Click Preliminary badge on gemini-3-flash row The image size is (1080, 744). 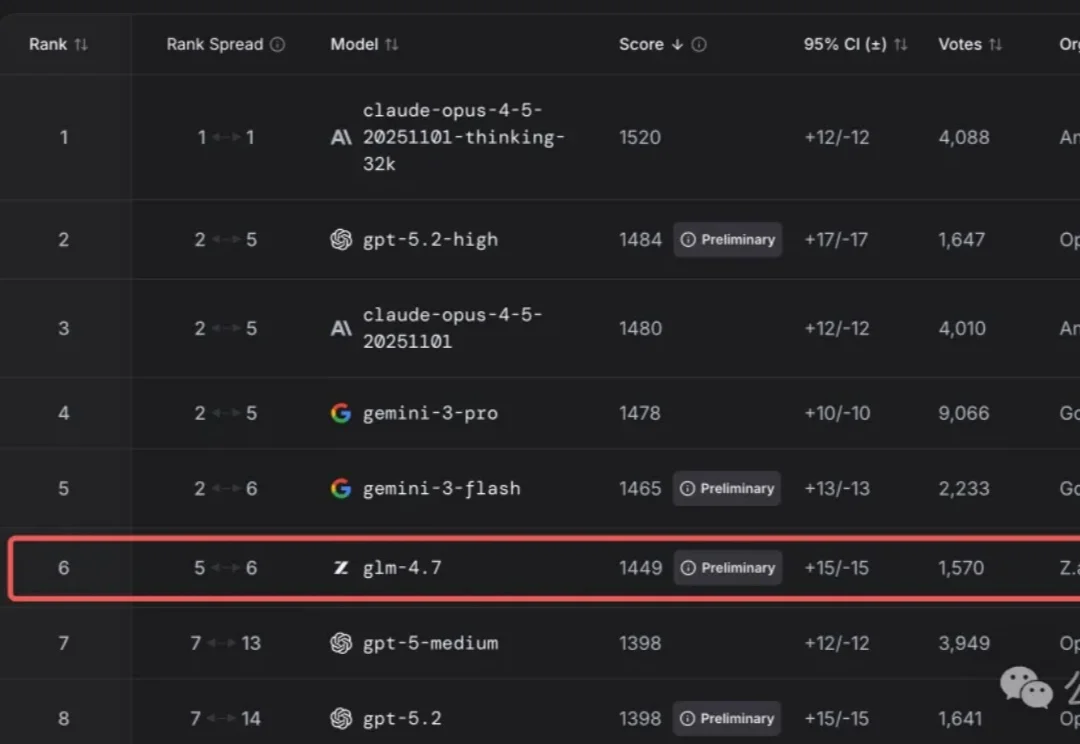coord(727,489)
